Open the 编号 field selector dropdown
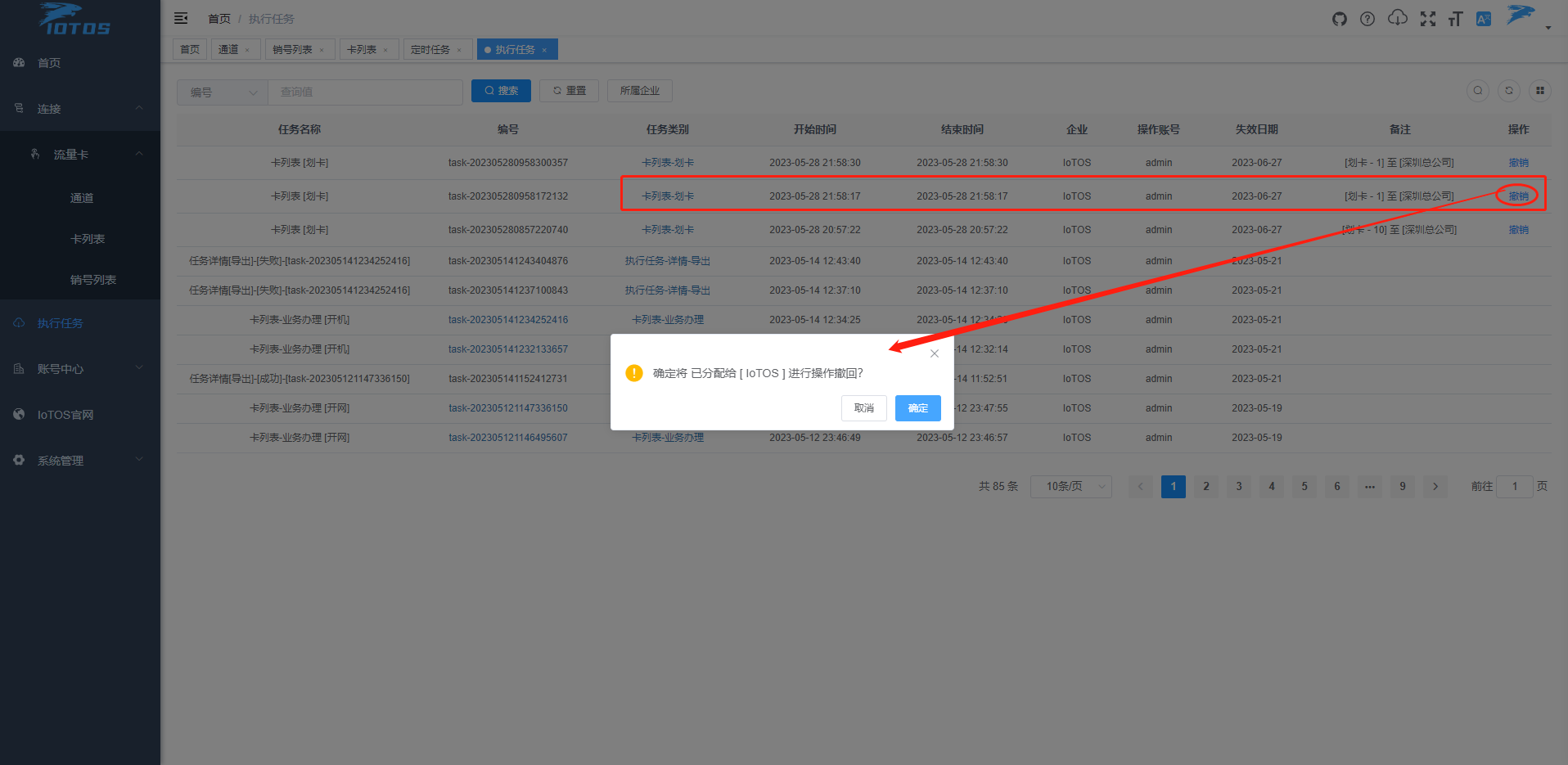Image resolution: width=1568 pixels, height=765 pixels. tap(223, 92)
